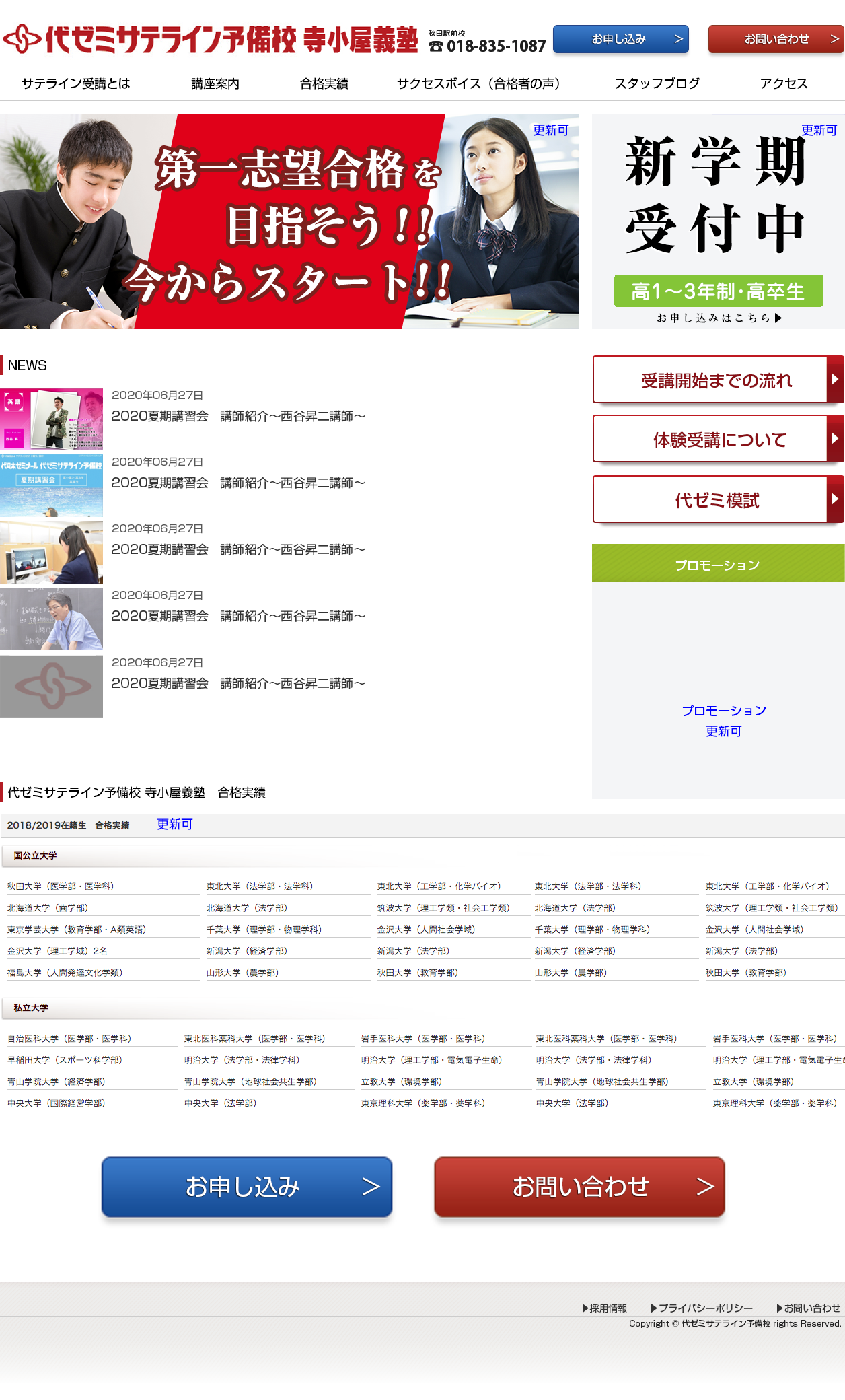The width and height of the screenshot is (845, 1400).
Task: Click the 更新可 link on the hero banner
Action: point(551,130)
